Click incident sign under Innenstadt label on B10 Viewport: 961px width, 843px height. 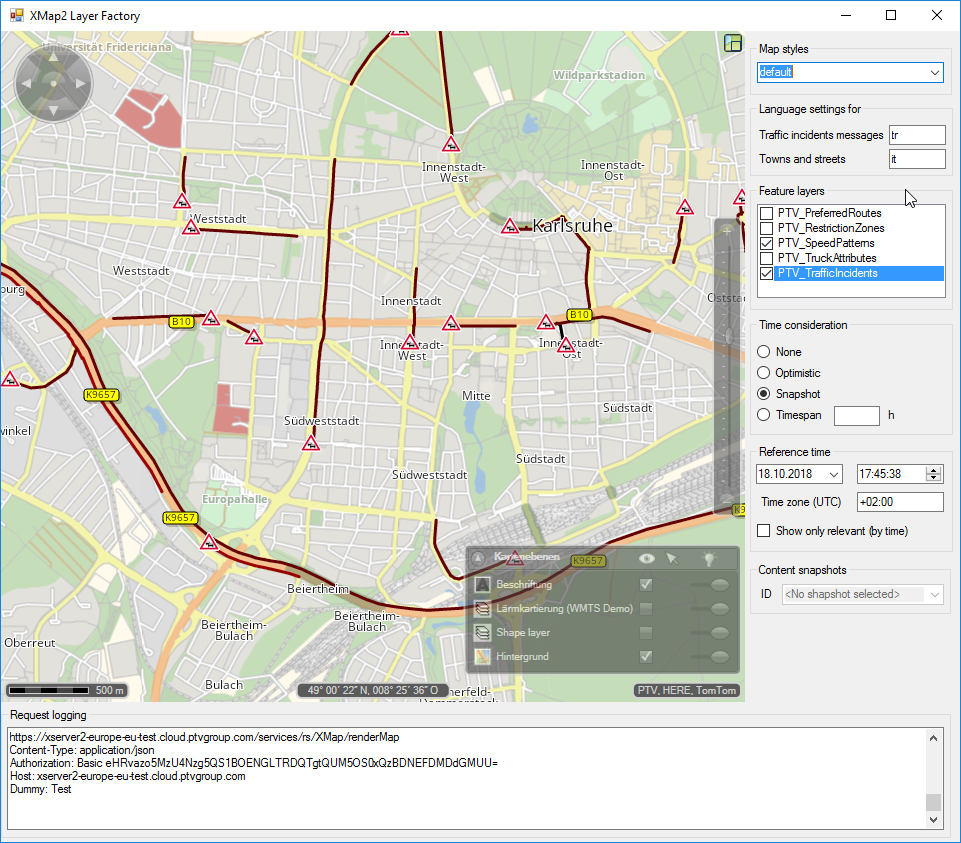point(451,323)
